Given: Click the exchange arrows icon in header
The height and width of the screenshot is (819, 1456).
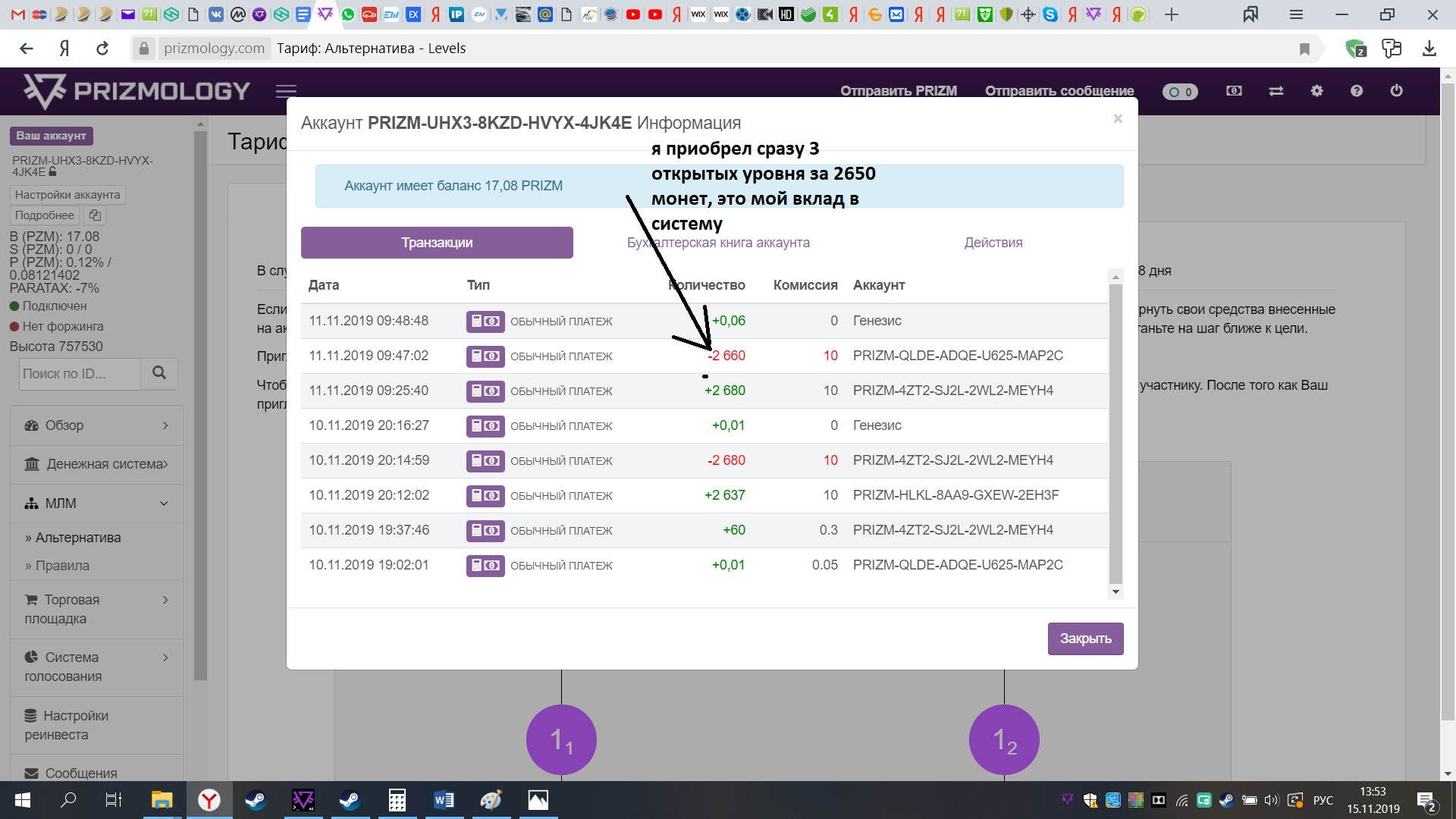Looking at the screenshot, I should pyautogui.click(x=1276, y=90).
